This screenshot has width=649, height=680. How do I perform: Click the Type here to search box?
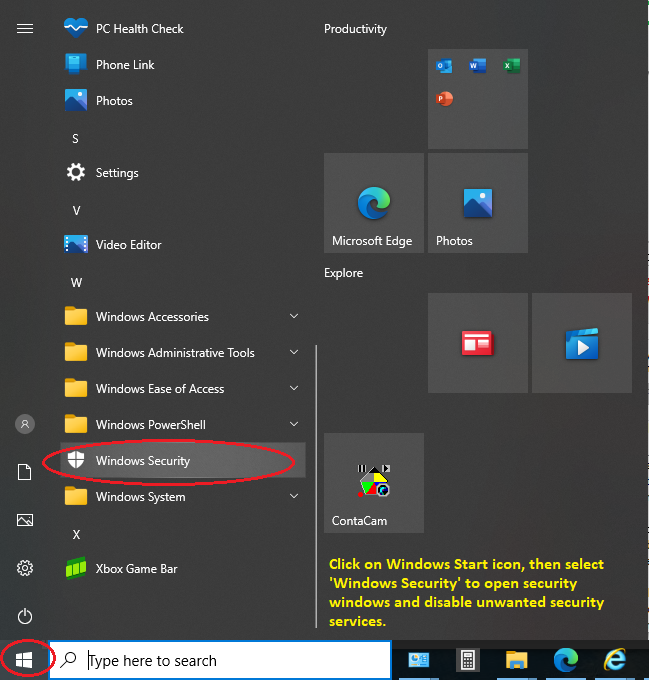[x=220, y=660]
